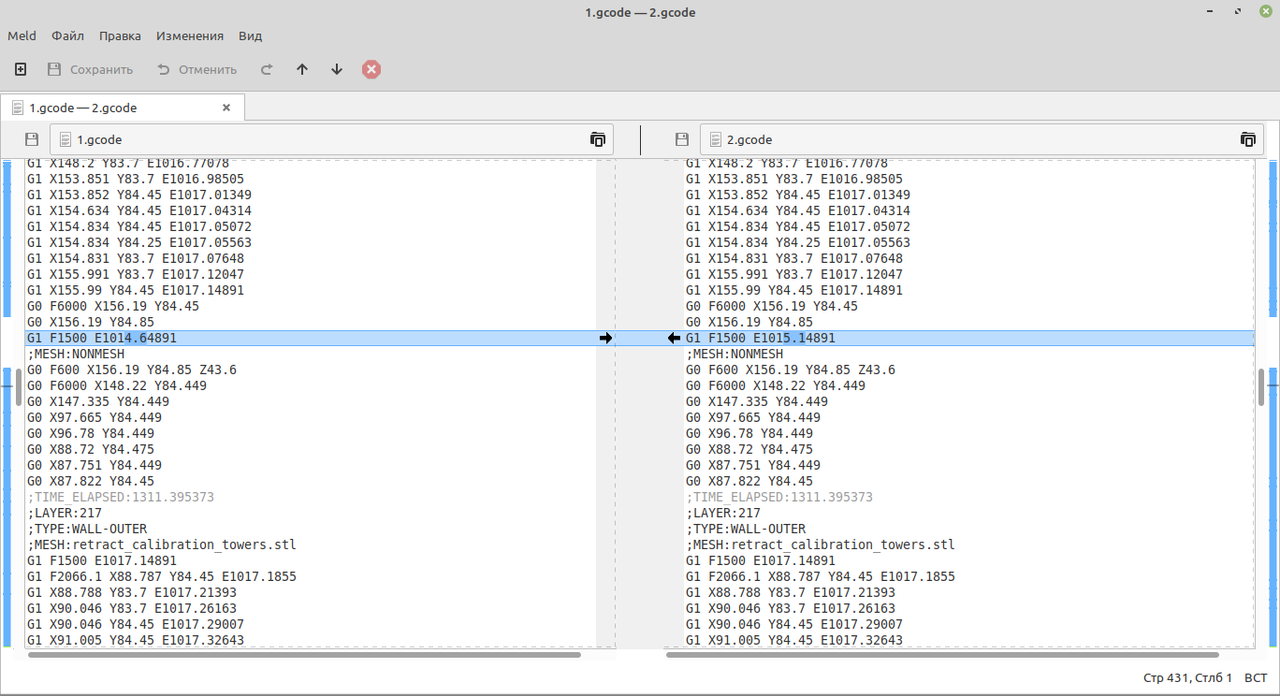This screenshot has width=1280, height=696.
Task: Click right ;TIME_ELAPSED:1311.395373 line
Action: (779, 497)
